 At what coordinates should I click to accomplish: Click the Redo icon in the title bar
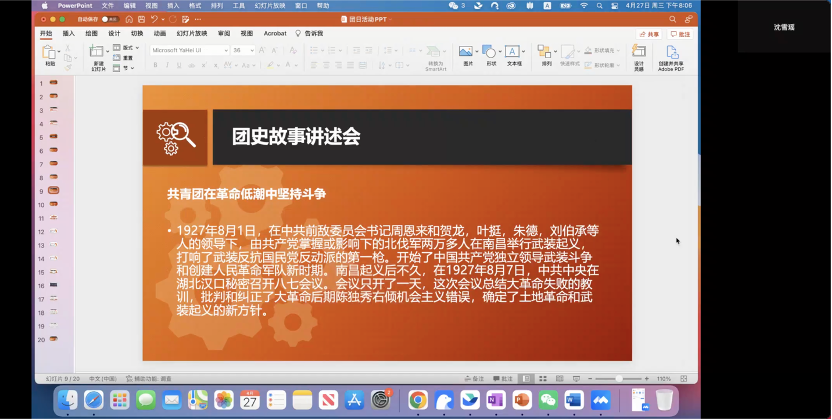172,19
